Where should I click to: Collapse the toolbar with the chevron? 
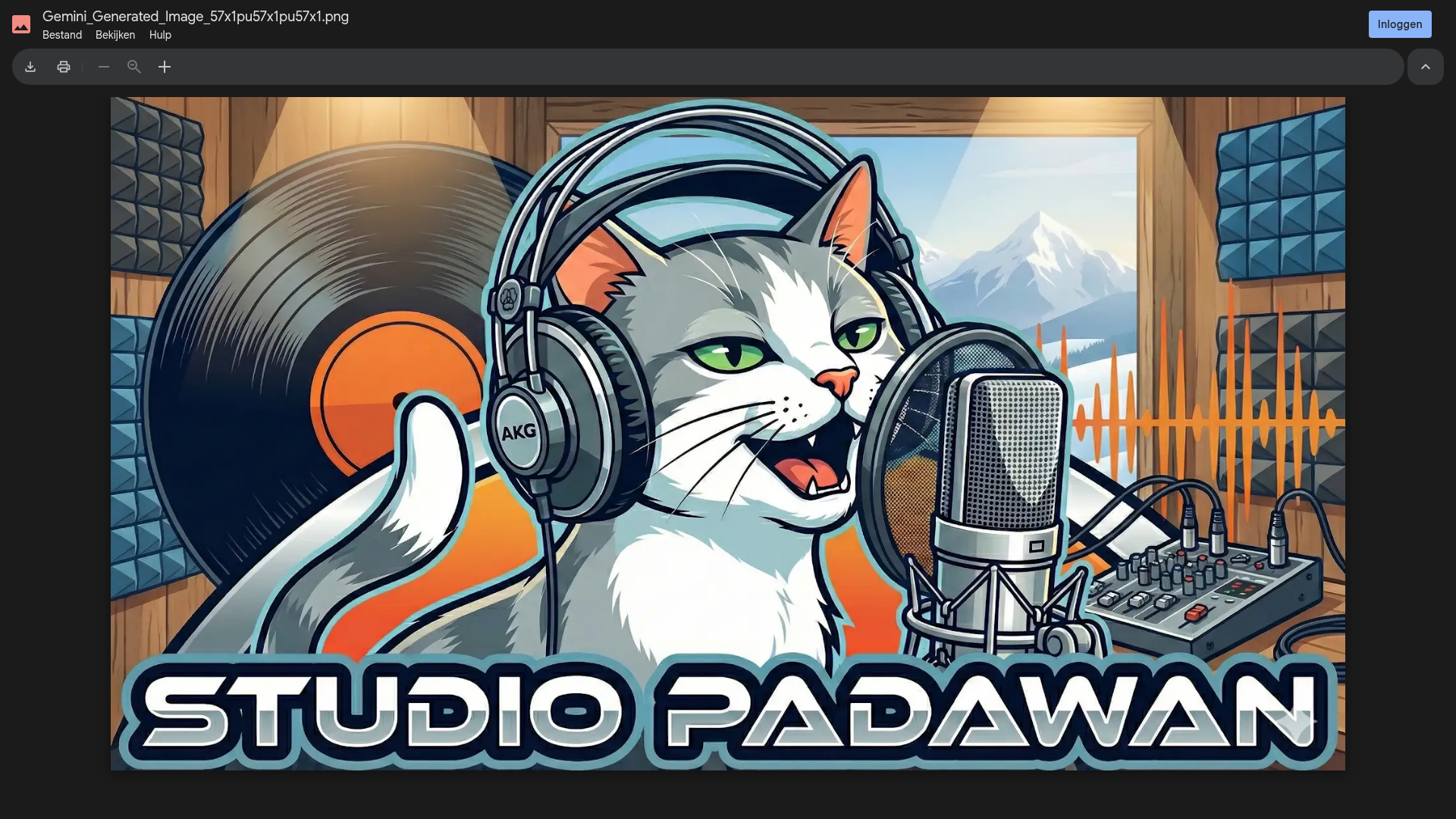pyautogui.click(x=1425, y=67)
